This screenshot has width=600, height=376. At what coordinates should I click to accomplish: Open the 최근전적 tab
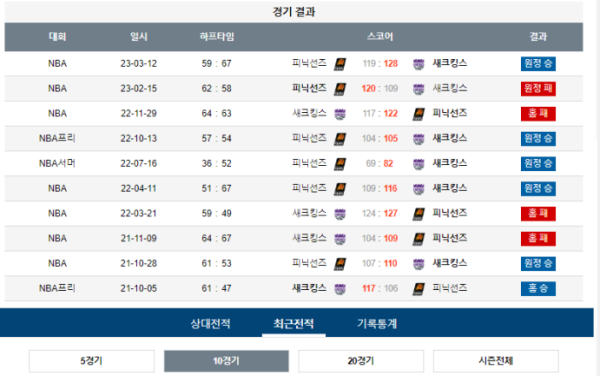pyautogui.click(x=293, y=324)
